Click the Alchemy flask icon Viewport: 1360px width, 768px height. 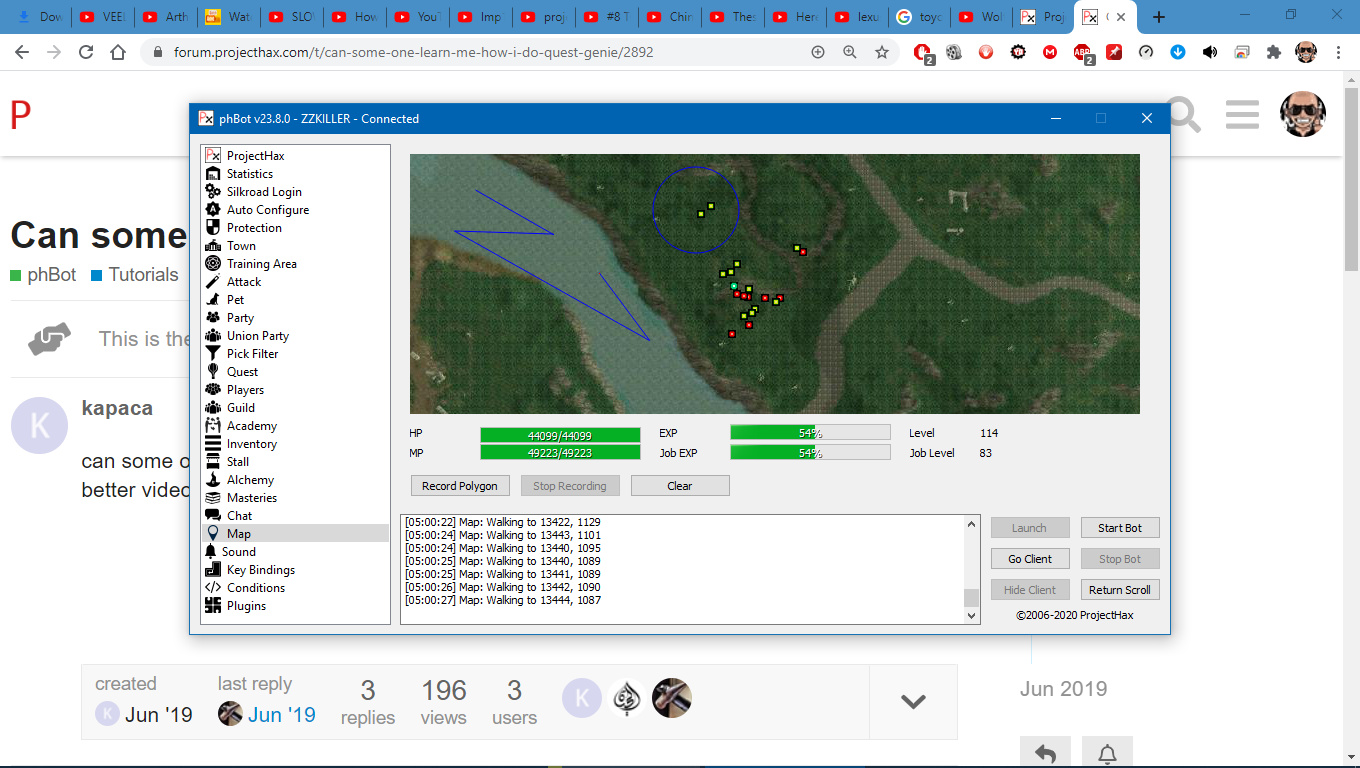coord(212,480)
